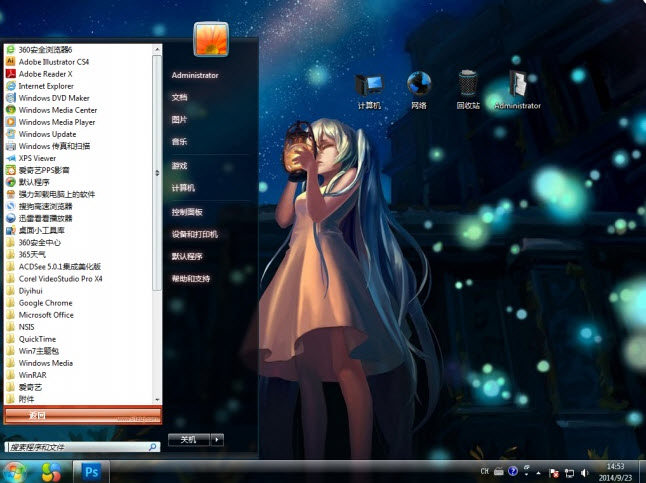The width and height of the screenshot is (646, 483).
Task: Expand the Win7主题包 folder
Action: 33,351
